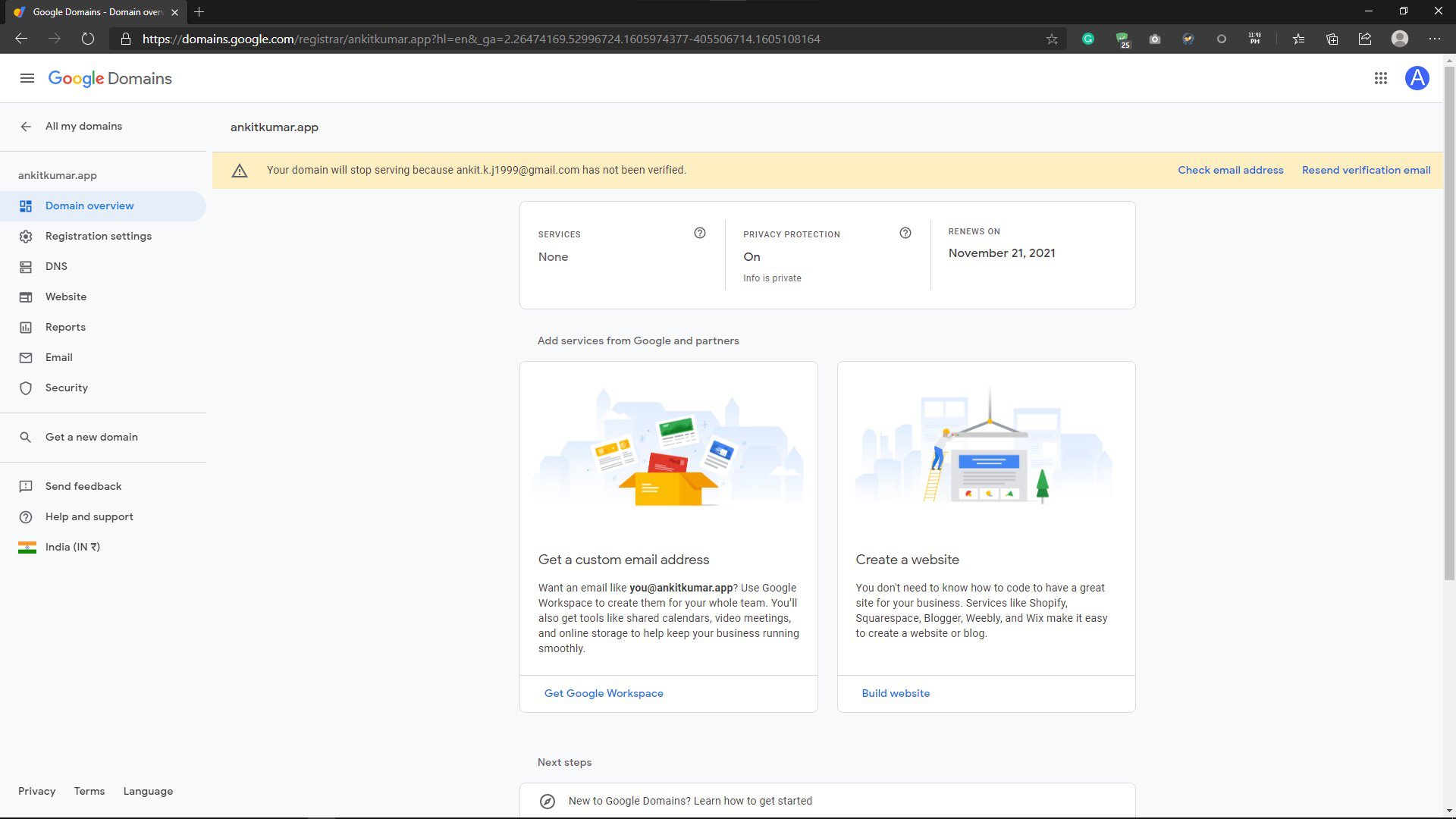Click the Services help icon
This screenshot has height=819, width=1456.
[x=700, y=232]
